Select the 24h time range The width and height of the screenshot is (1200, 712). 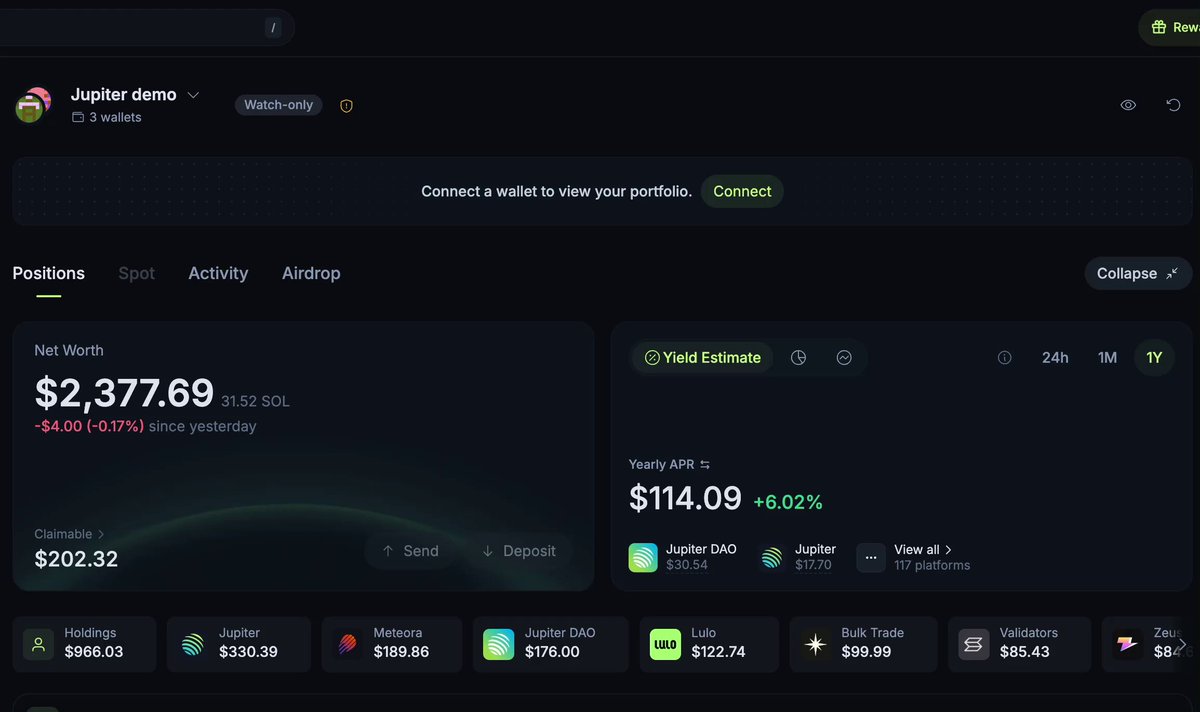[x=1055, y=357]
